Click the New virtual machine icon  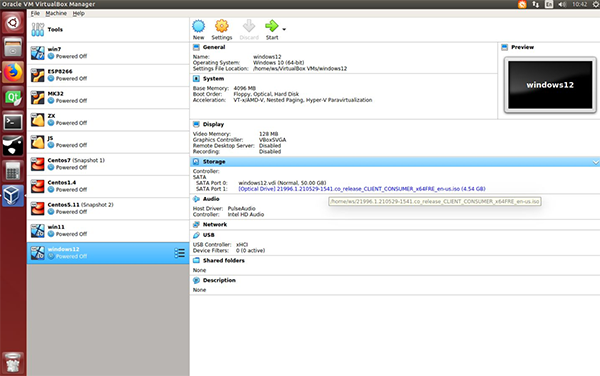coord(198,26)
